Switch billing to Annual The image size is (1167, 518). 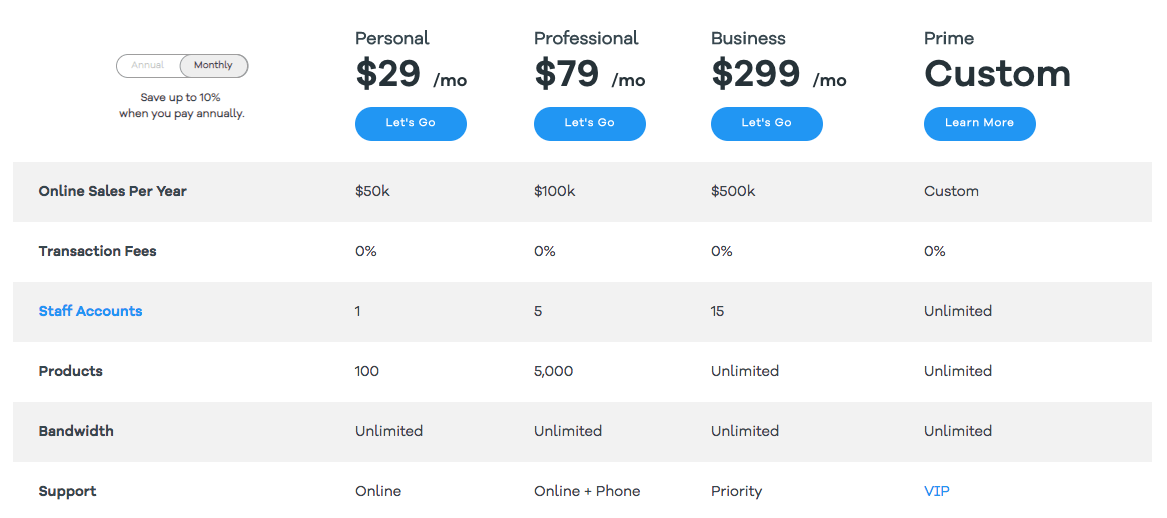(x=148, y=66)
